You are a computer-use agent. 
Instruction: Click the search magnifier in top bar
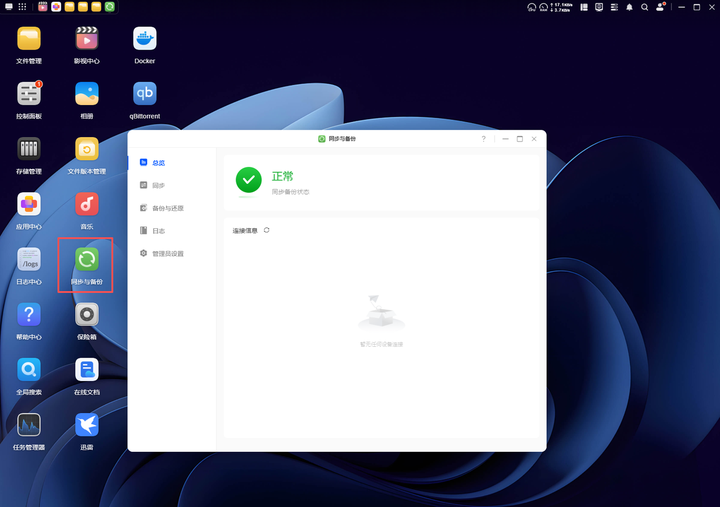tap(645, 7)
